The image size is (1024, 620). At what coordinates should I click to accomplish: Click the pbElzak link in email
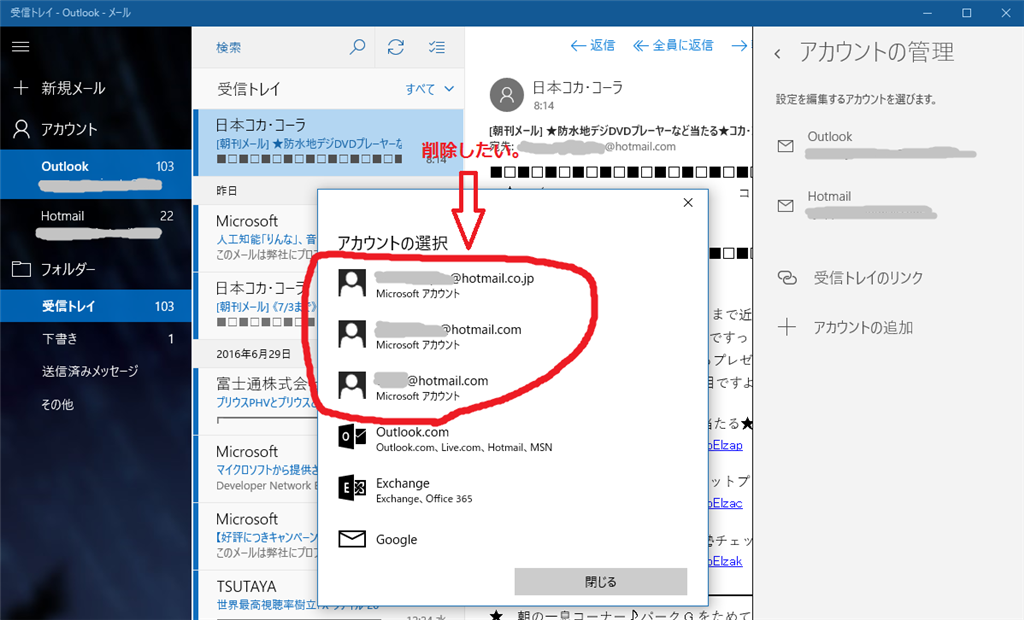pos(726,561)
